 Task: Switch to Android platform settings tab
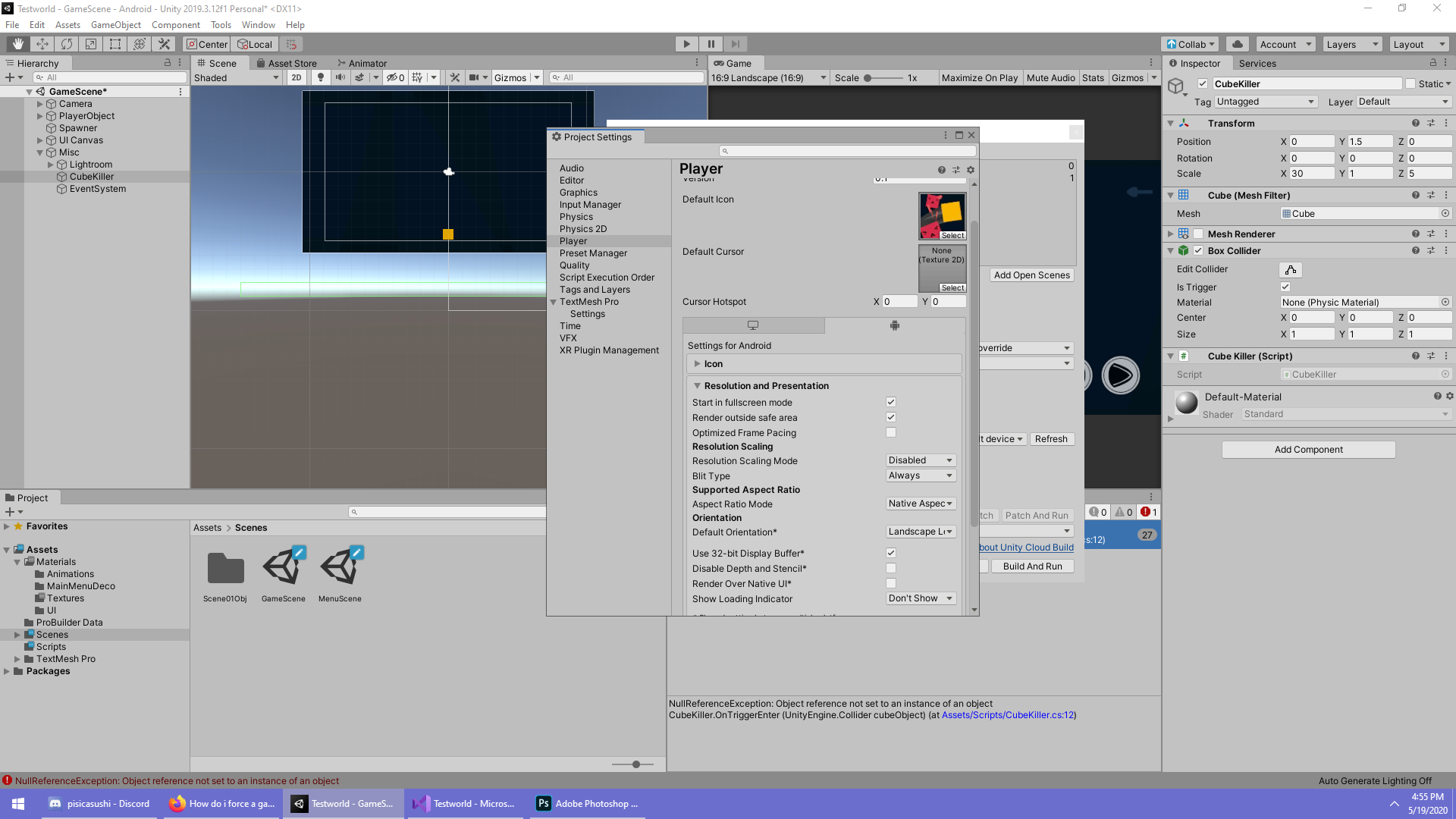click(894, 325)
